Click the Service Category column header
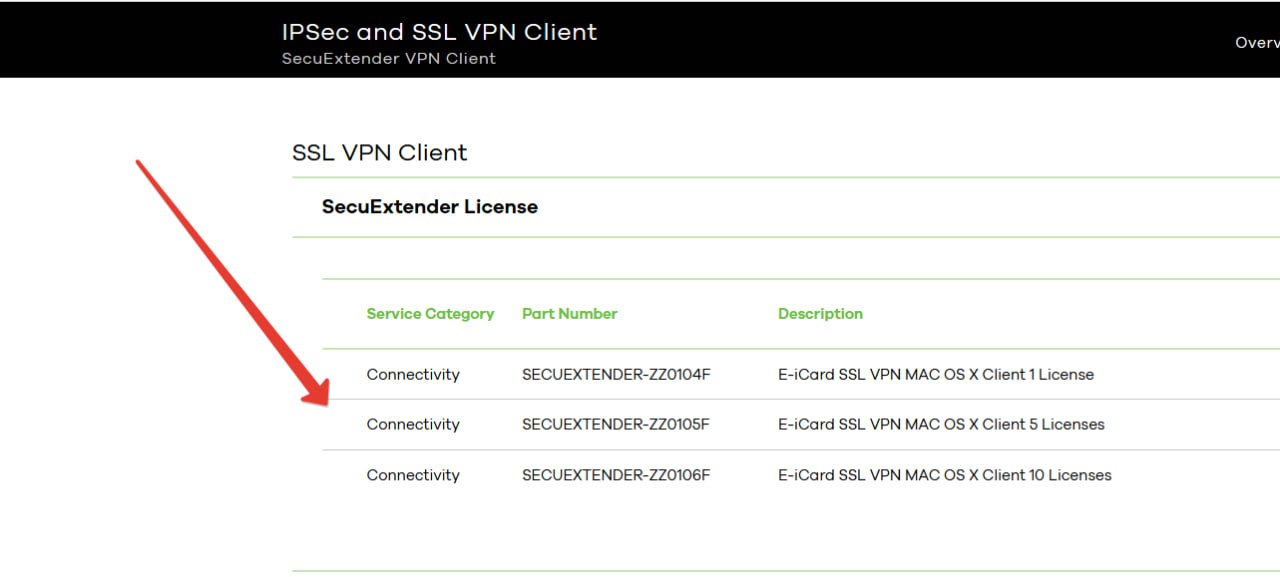Image resolution: width=1280 pixels, height=577 pixels. pyautogui.click(x=430, y=314)
